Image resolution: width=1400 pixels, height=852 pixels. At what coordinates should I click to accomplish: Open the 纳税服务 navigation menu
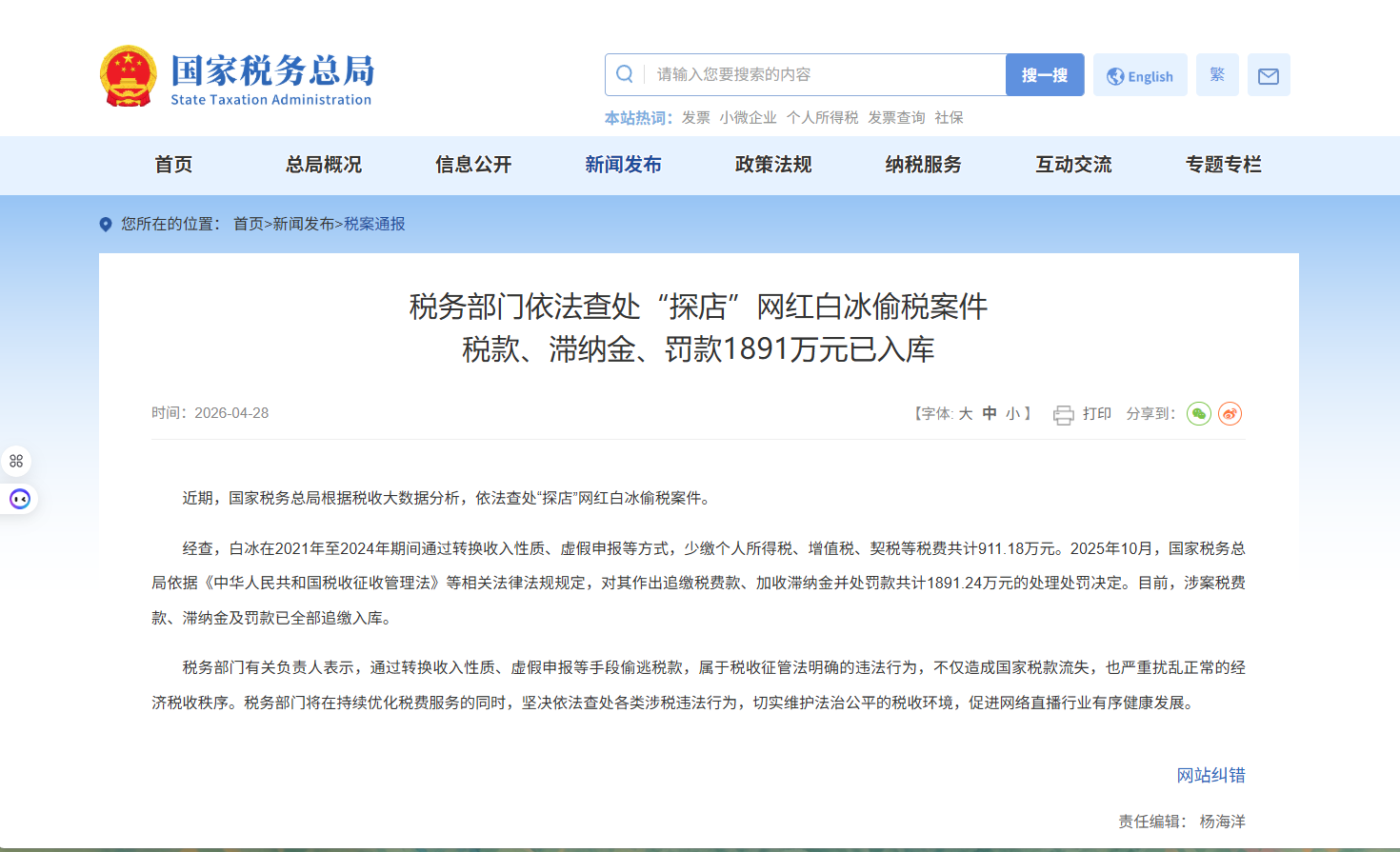click(x=923, y=165)
